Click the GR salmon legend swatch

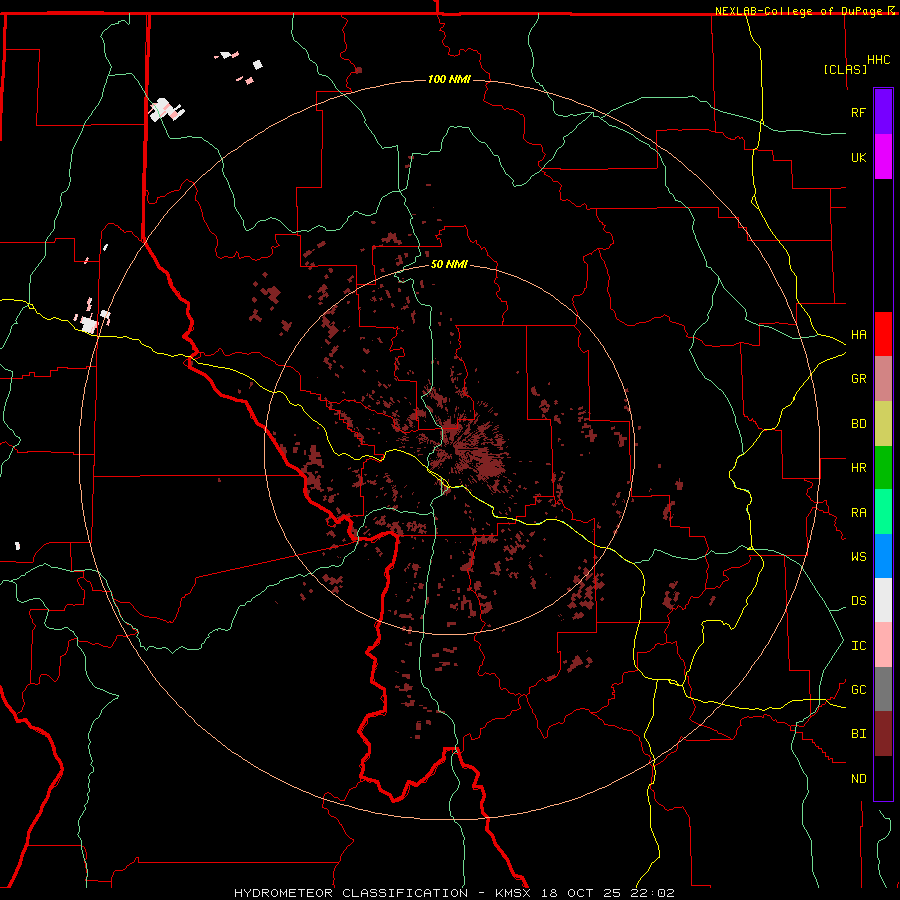point(883,379)
